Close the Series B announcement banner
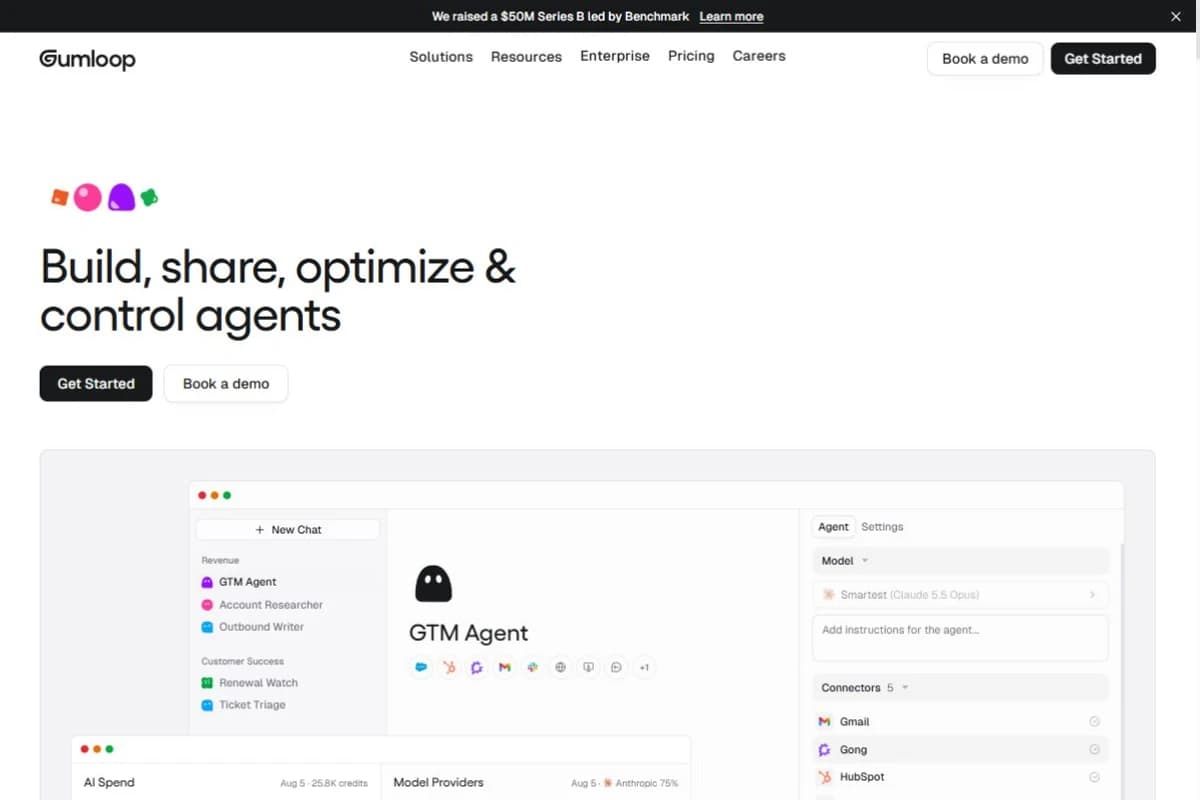Image resolution: width=1200 pixels, height=800 pixels. (1176, 16)
